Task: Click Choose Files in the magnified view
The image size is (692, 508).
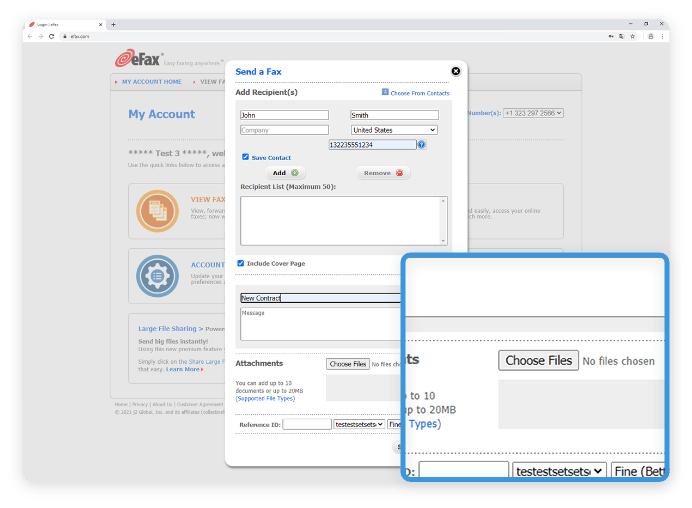Action: 538,360
